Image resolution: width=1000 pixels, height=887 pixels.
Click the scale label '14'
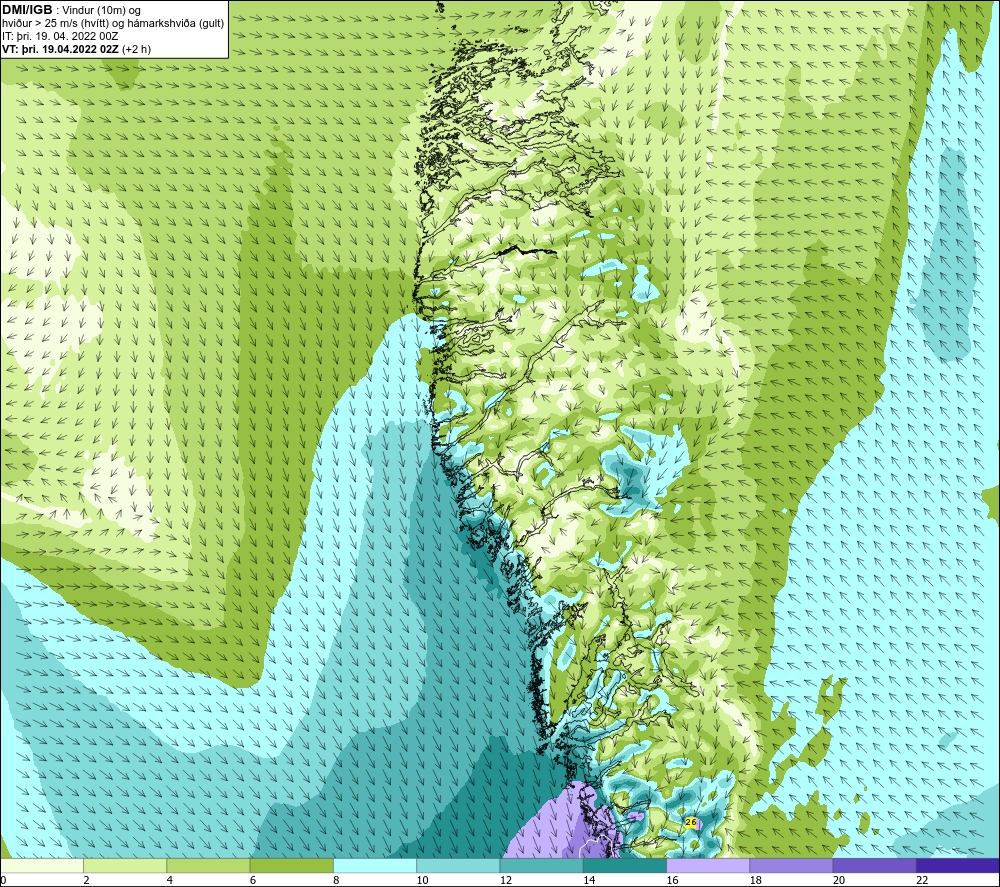pyautogui.click(x=589, y=880)
